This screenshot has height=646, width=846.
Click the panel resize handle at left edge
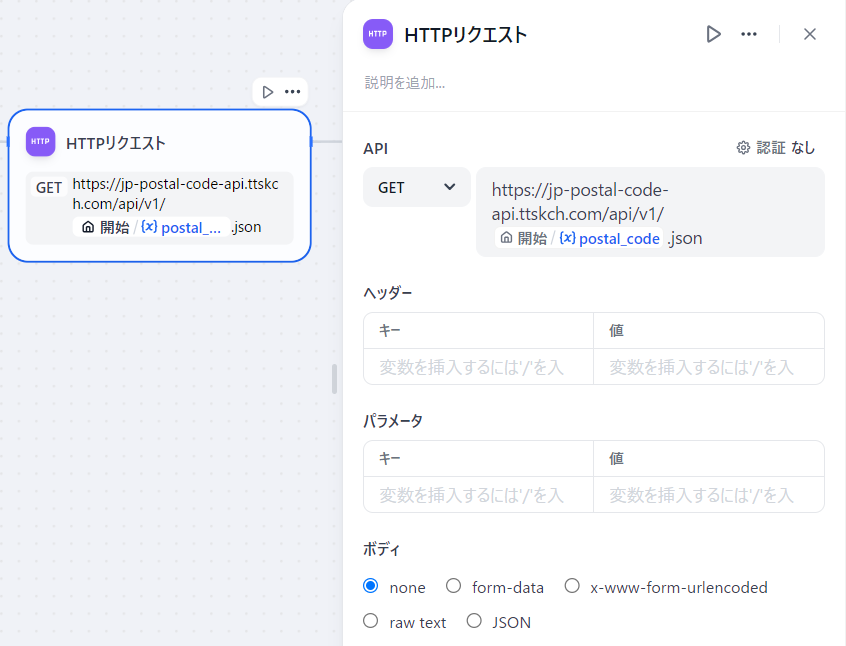pyautogui.click(x=335, y=378)
